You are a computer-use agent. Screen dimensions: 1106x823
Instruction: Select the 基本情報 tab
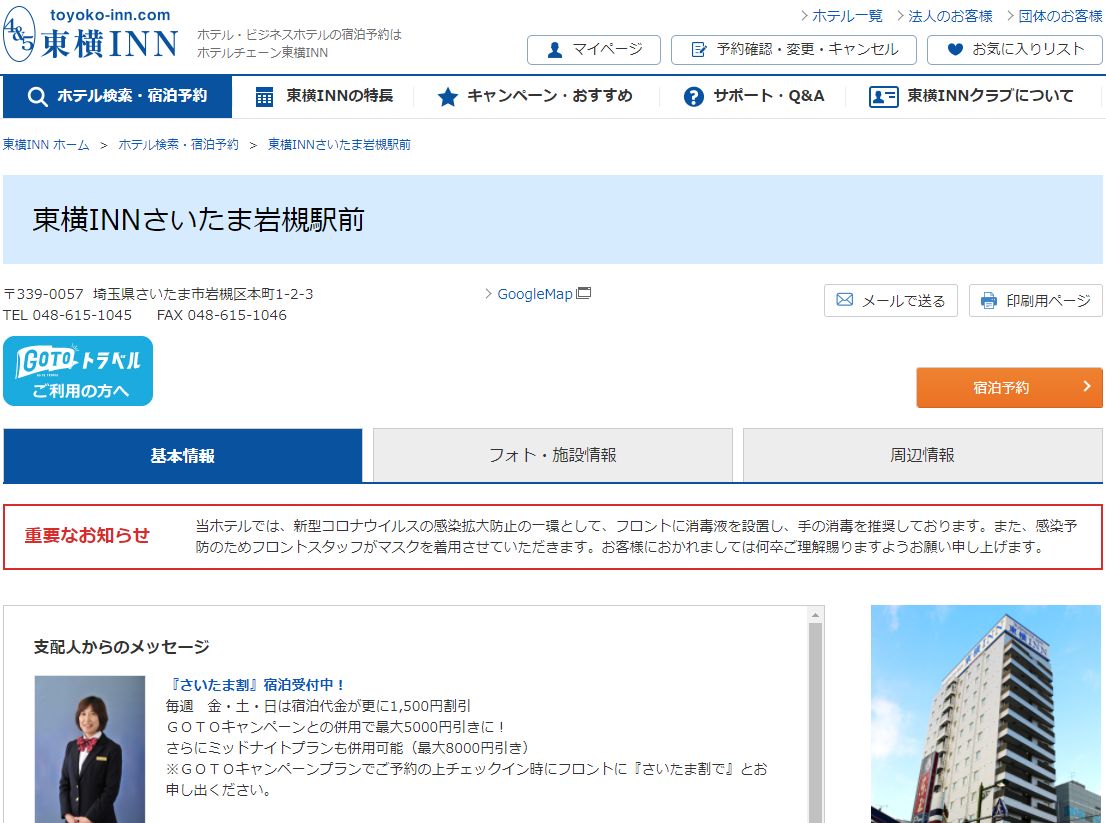(183, 456)
